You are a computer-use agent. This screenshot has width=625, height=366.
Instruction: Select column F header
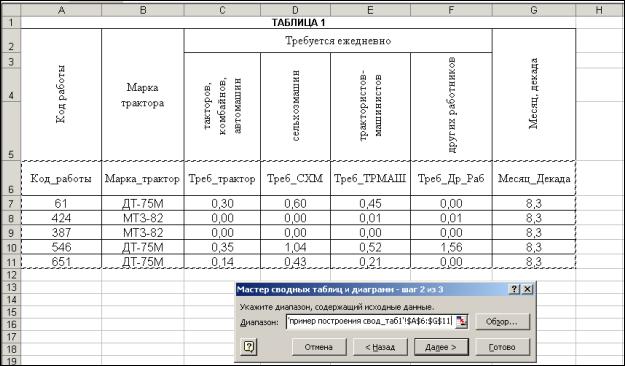451,10
